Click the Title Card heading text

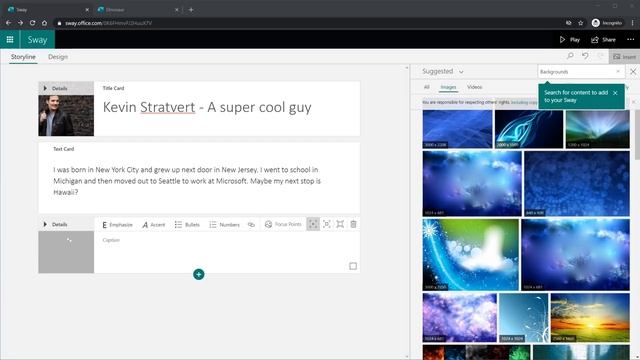(x=207, y=107)
